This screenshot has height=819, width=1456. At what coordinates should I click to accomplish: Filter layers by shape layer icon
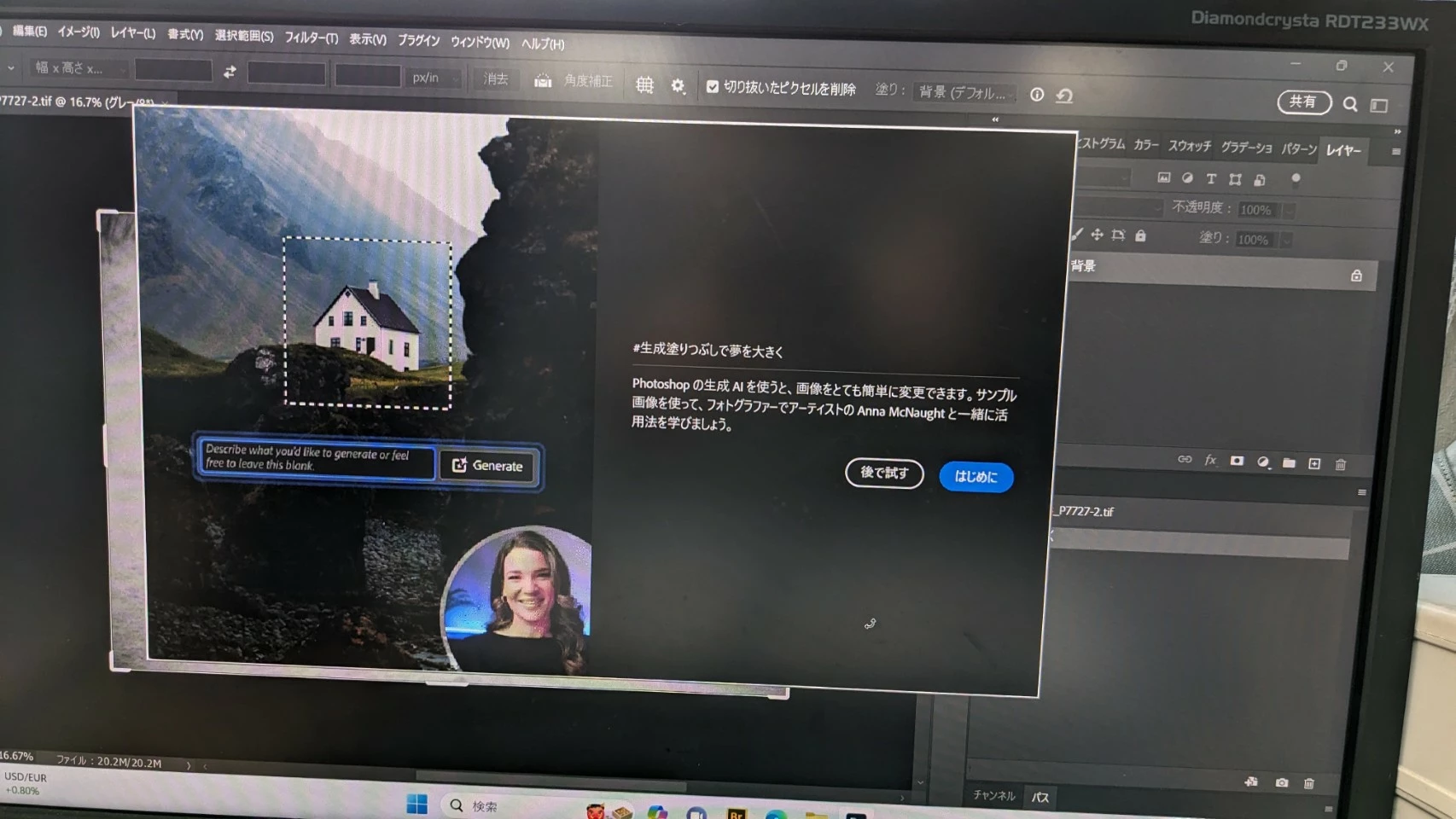(1235, 179)
